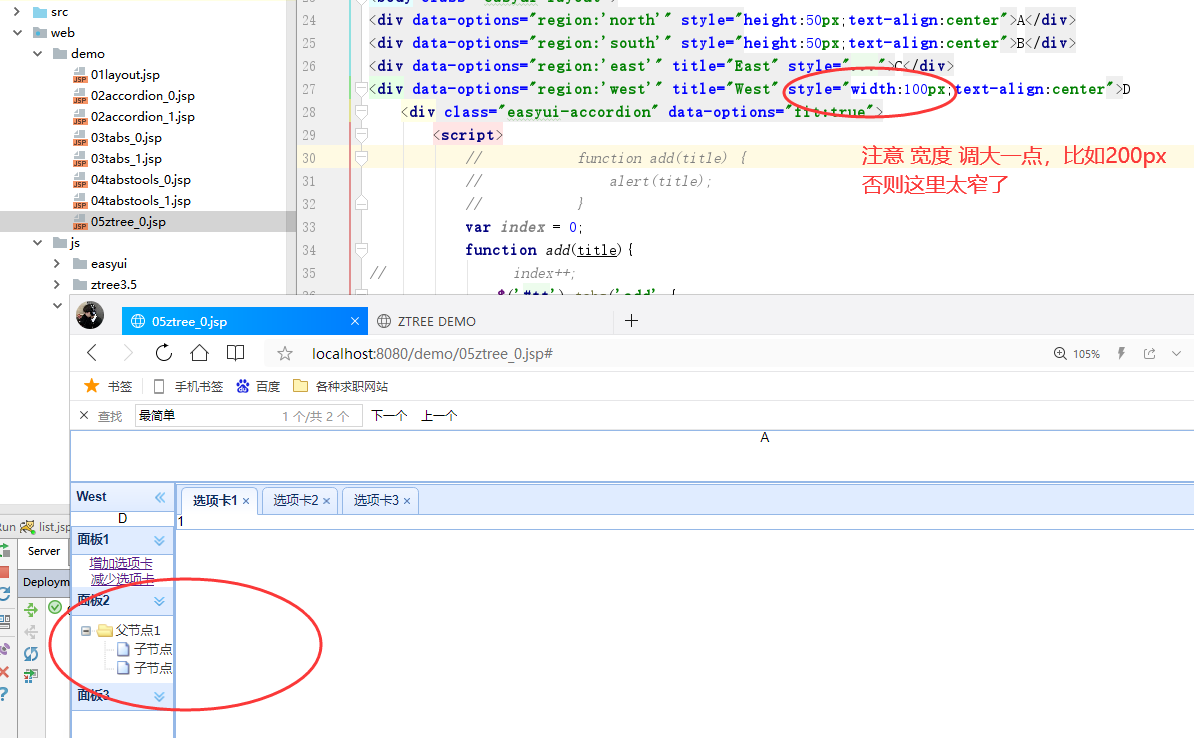Screen dimensions: 1194x738
Task: Select the Server tab in run panel
Action: point(43,551)
